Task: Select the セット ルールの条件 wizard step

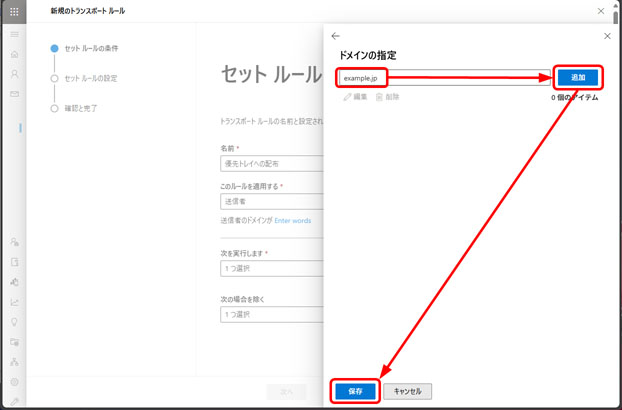Action: point(84,48)
